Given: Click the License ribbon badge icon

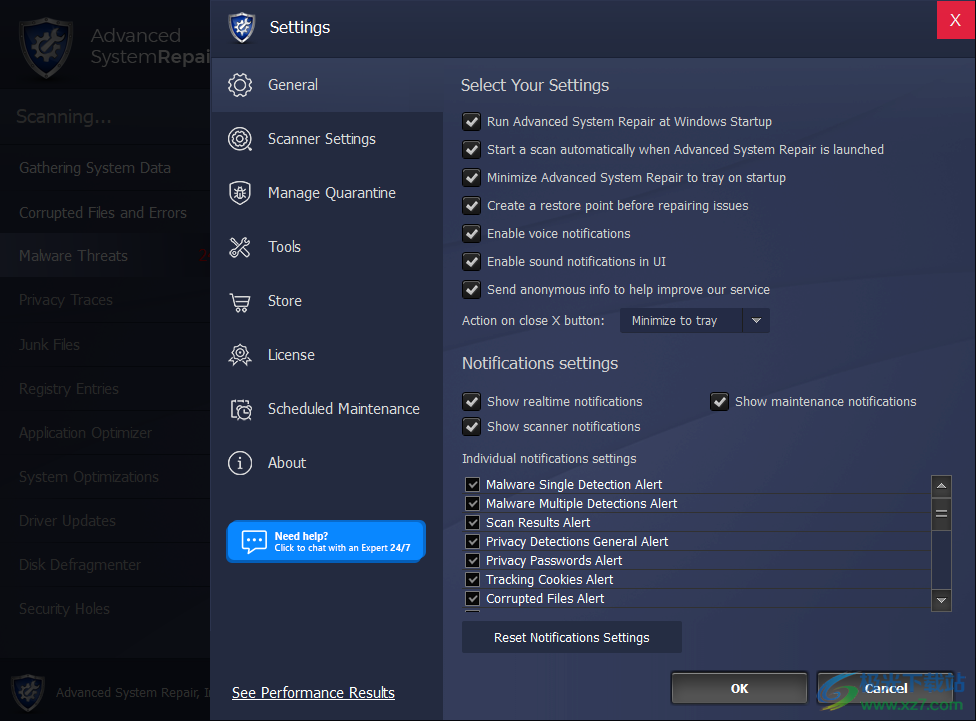Looking at the screenshot, I should [x=240, y=355].
